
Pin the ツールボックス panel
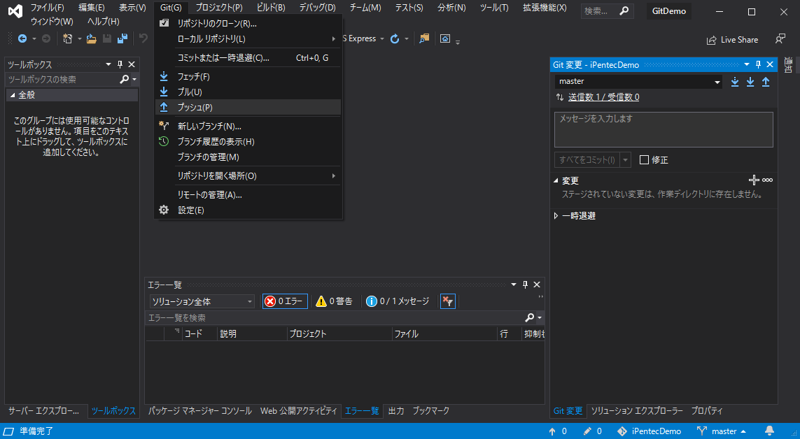point(120,64)
